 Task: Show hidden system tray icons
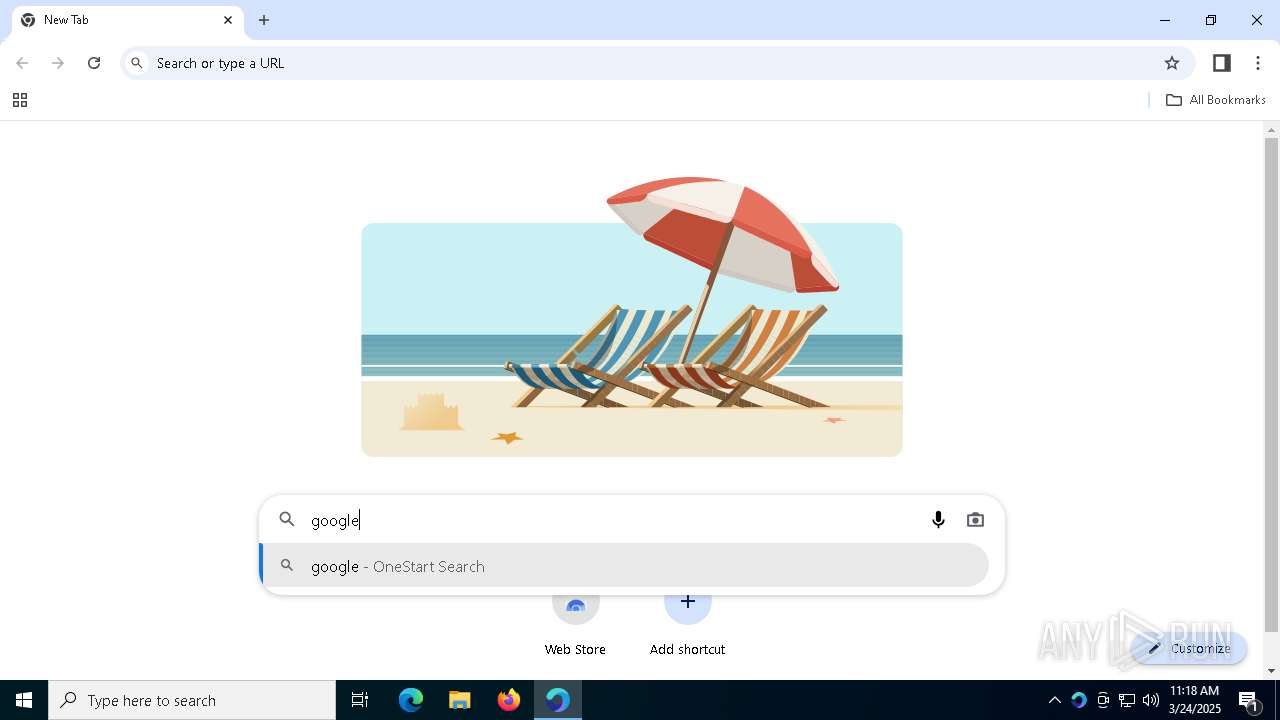[x=1055, y=700]
